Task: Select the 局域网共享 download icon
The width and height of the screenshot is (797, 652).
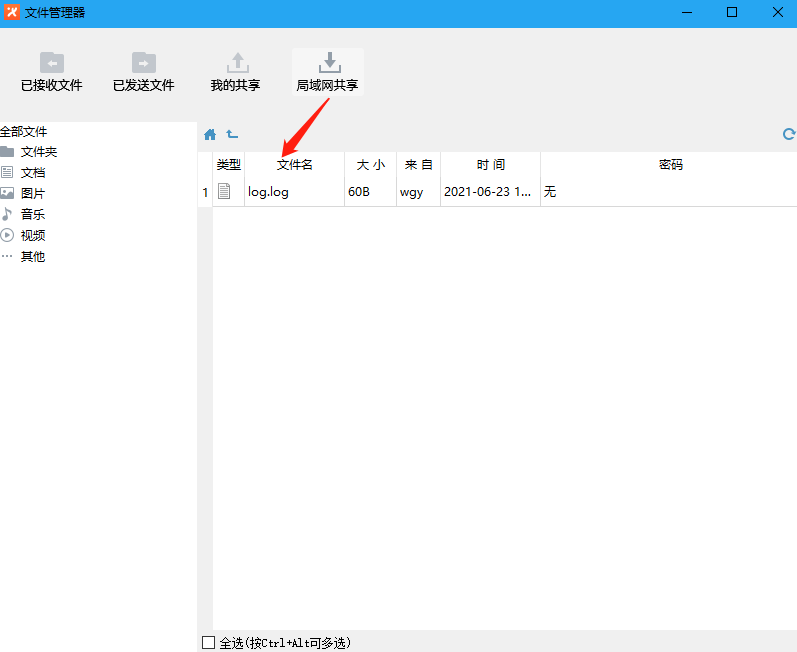Action: [x=327, y=62]
